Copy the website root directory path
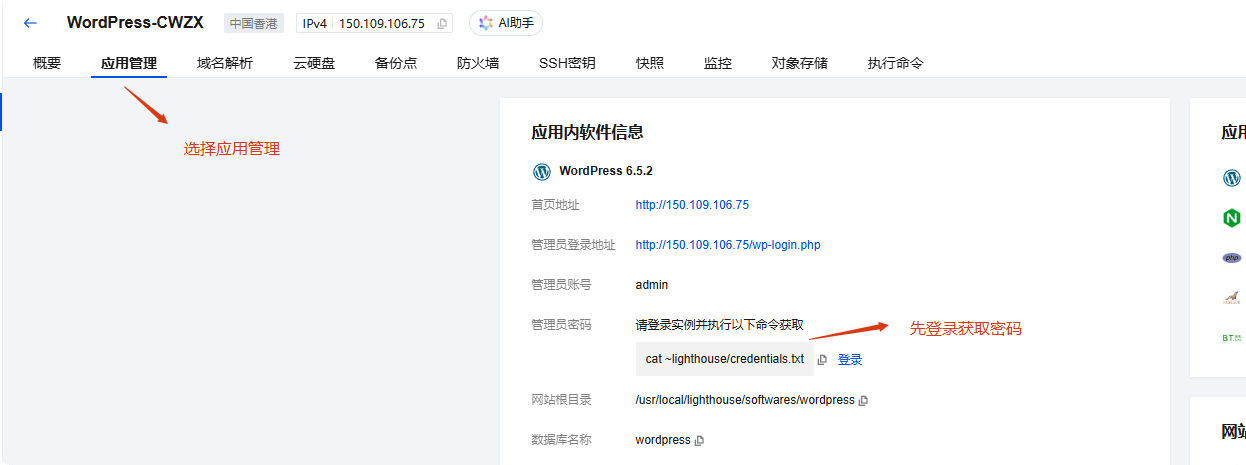Viewport: 1246px width, 465px height. click(864, 401)
